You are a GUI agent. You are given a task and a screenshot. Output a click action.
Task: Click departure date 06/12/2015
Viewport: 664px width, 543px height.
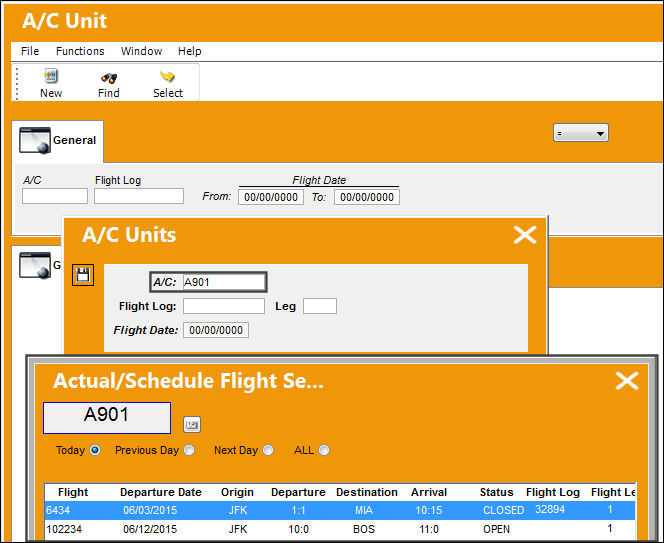(x=150, y=529)
